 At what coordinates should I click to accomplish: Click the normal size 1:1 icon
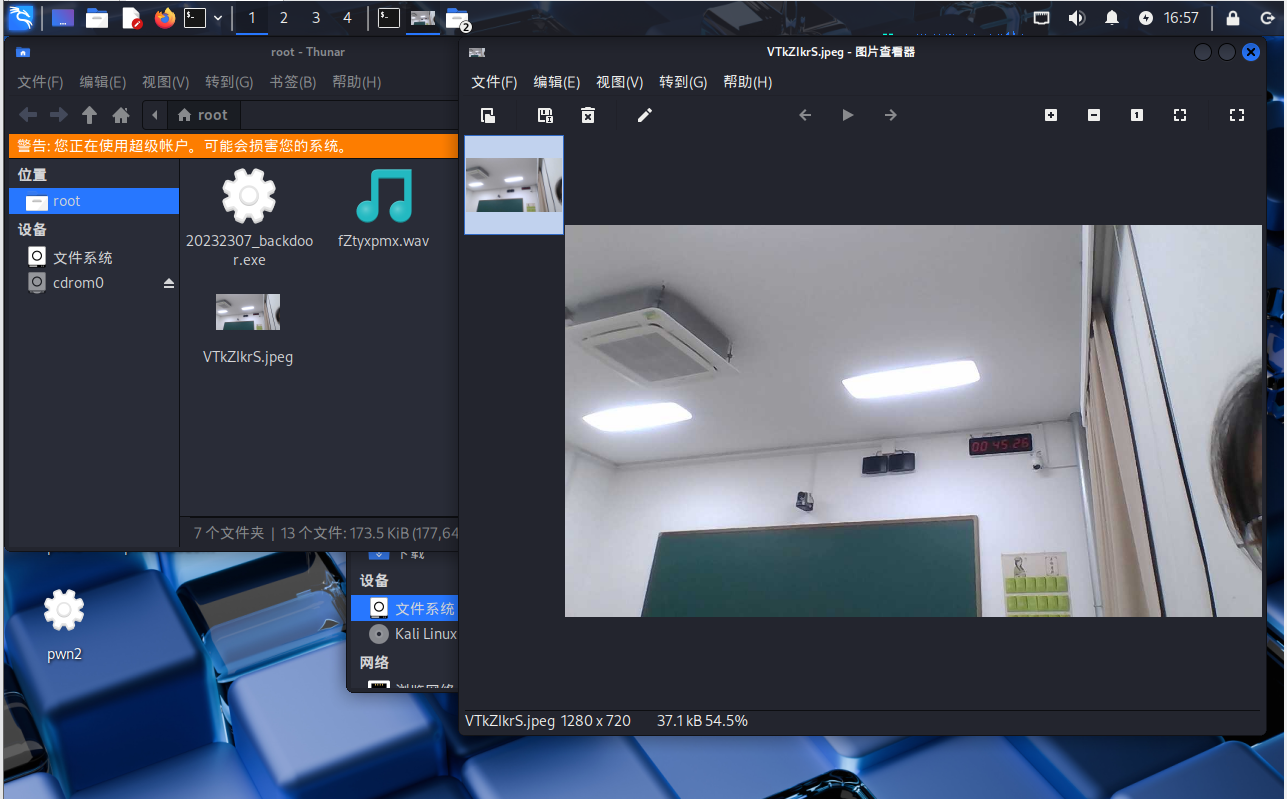click(1137, 115)
